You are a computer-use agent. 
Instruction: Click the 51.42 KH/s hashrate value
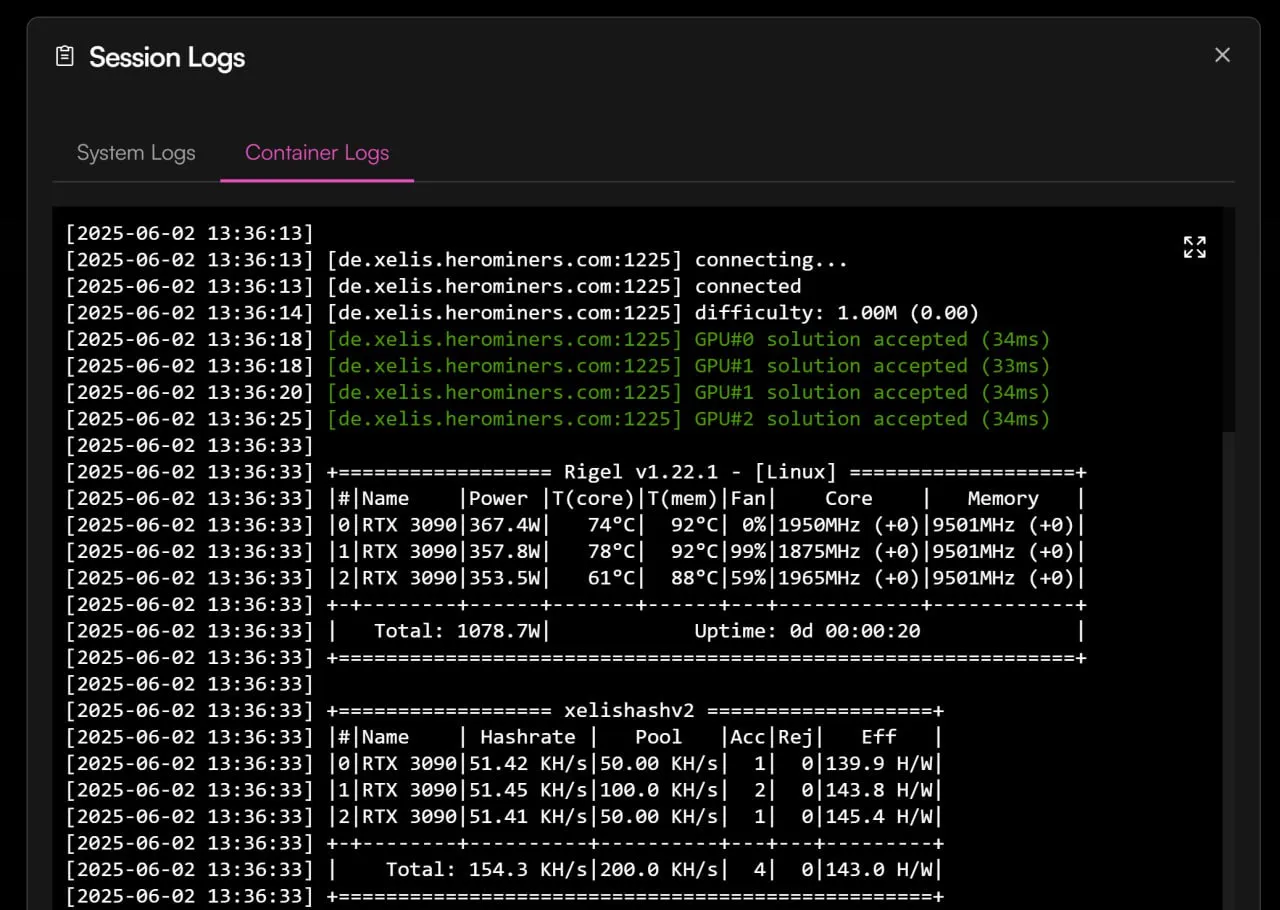pos(528,763)
